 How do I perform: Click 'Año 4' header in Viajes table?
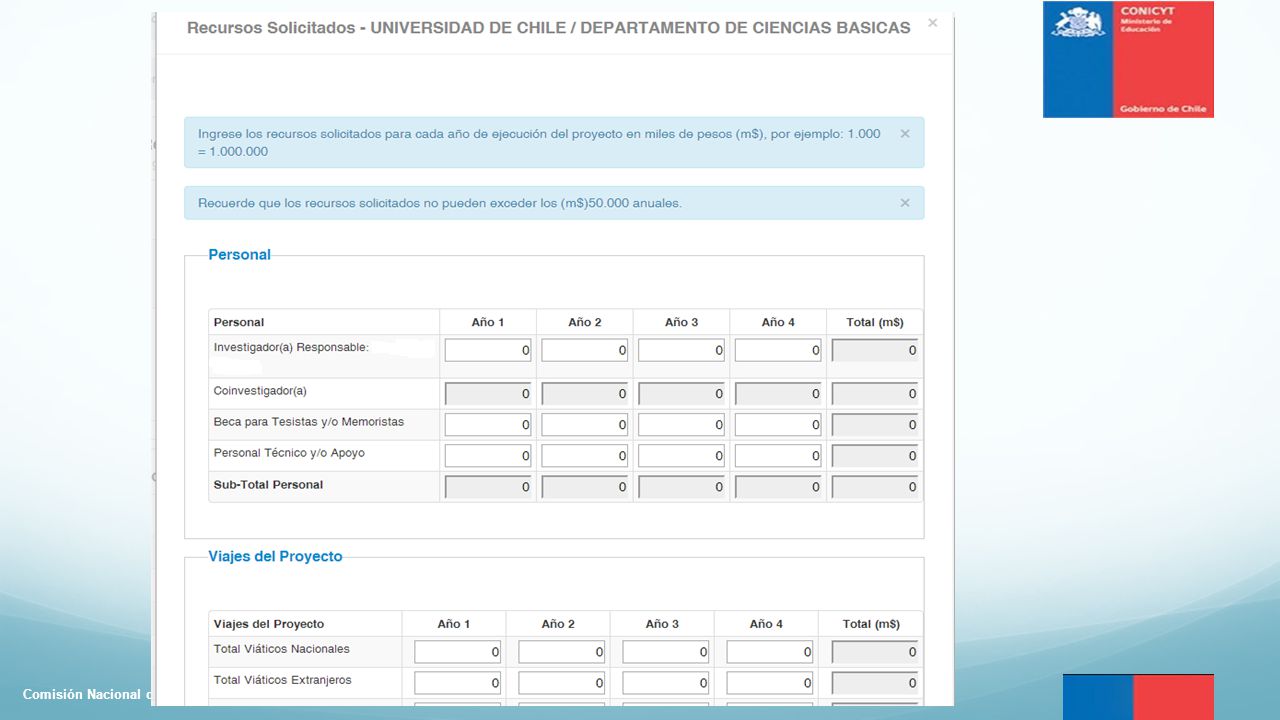(x=766, y=624)
